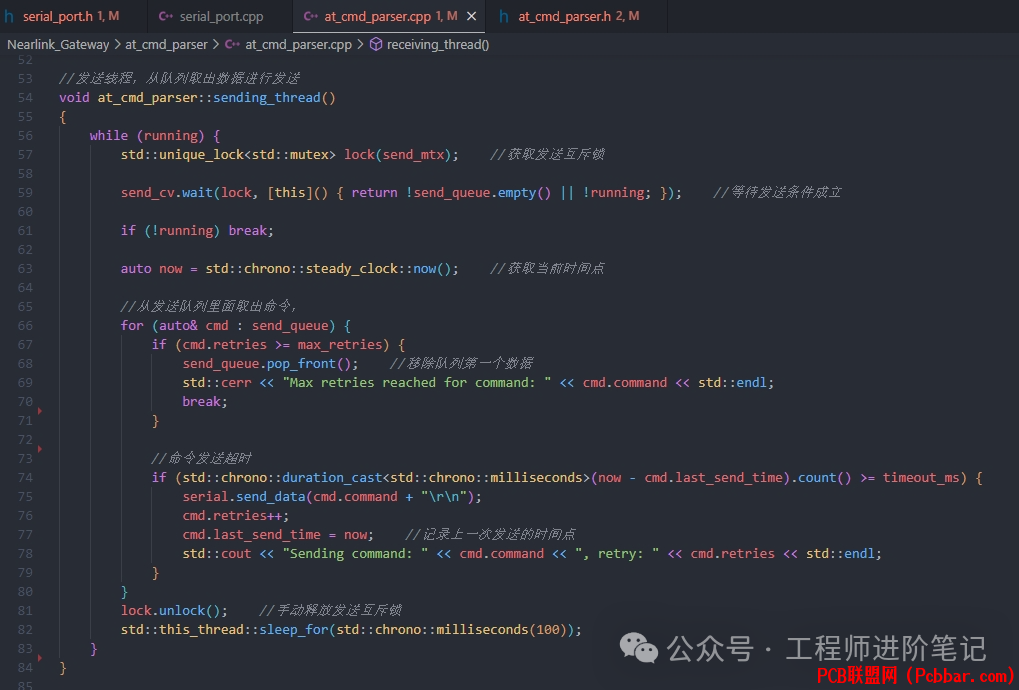Click 'sleep_for' on line 82
This screenshot has height=690, width=1019.
click(x=294, y=630)
